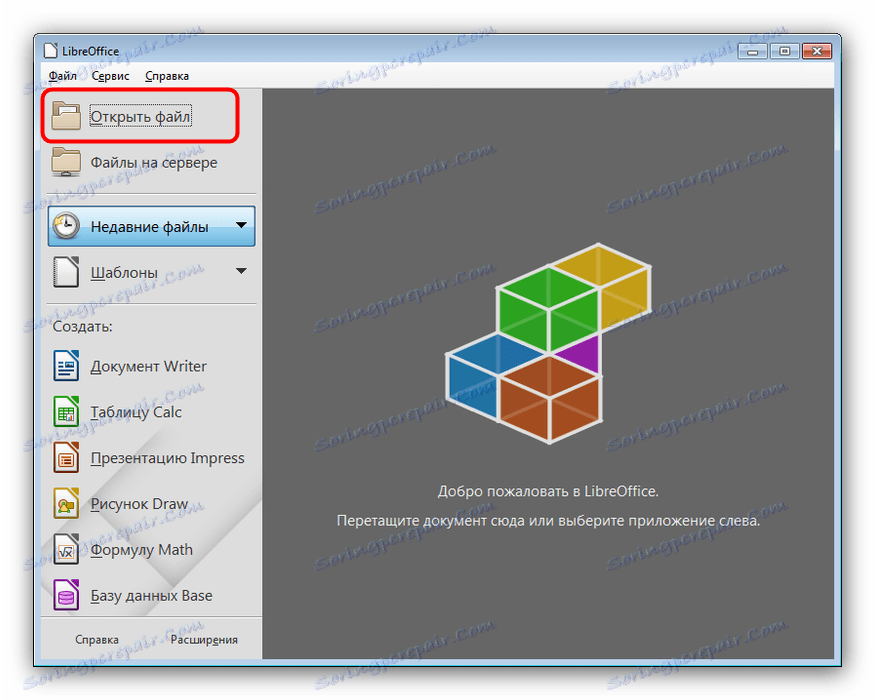Click the Добро пожаловать в LibreOffice text
Viewport: 875px width, 700px height.
pyautogui.click(x=548, y=491)
